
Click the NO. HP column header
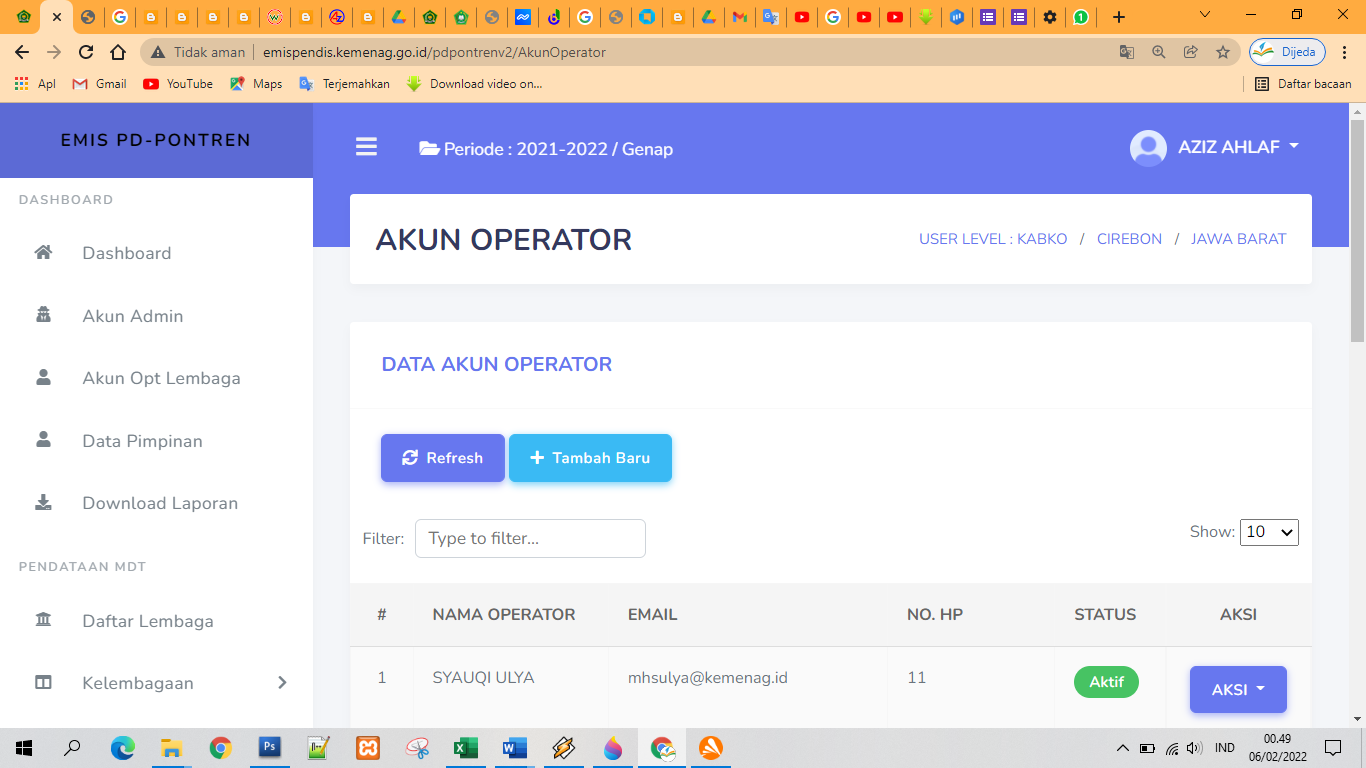[935, 614]
